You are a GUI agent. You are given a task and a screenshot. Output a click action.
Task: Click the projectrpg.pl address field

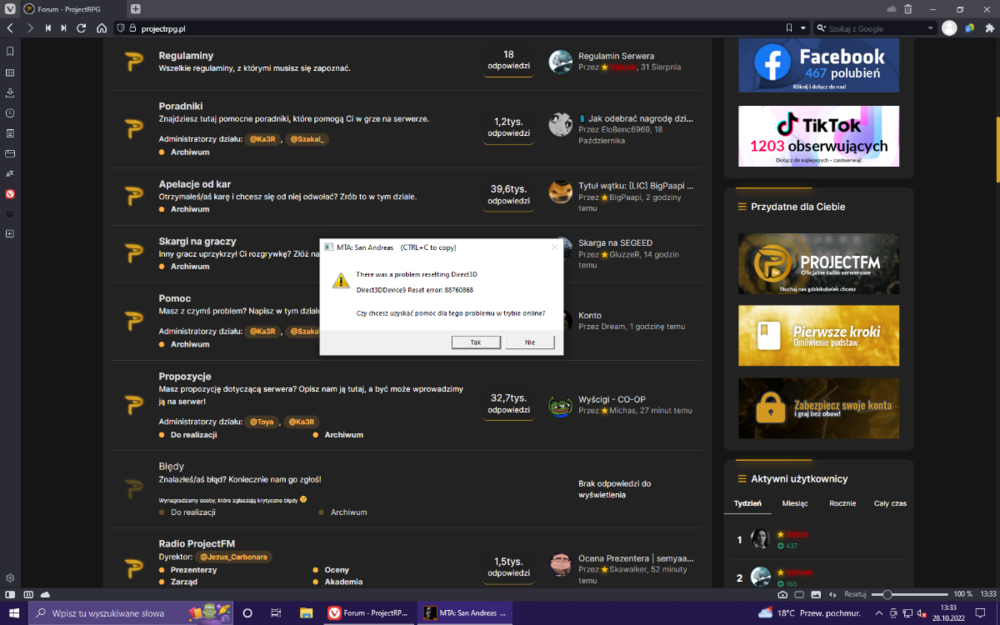[x=446, y=28]
